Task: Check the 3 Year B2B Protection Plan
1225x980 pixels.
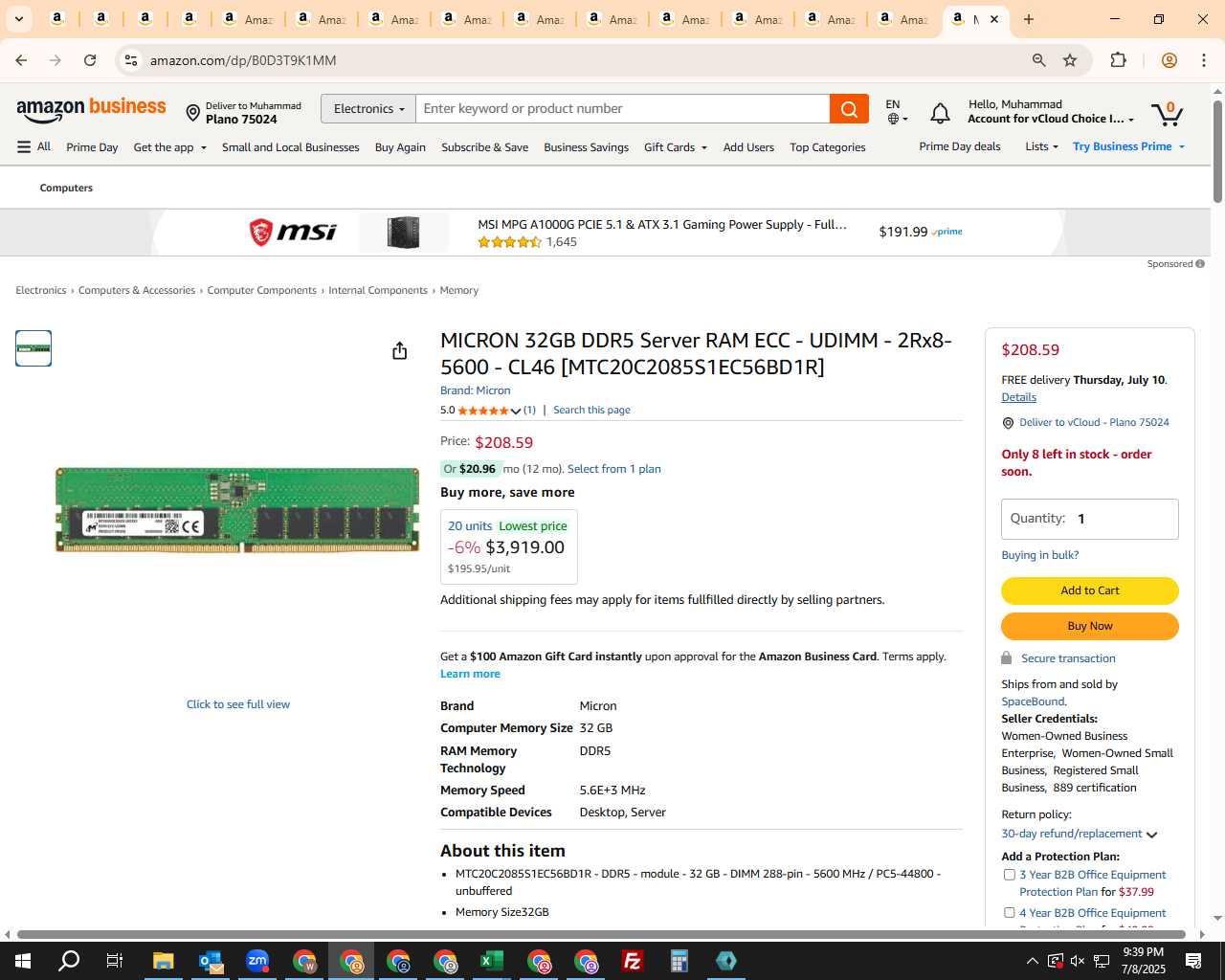Action: (1009, 875)
